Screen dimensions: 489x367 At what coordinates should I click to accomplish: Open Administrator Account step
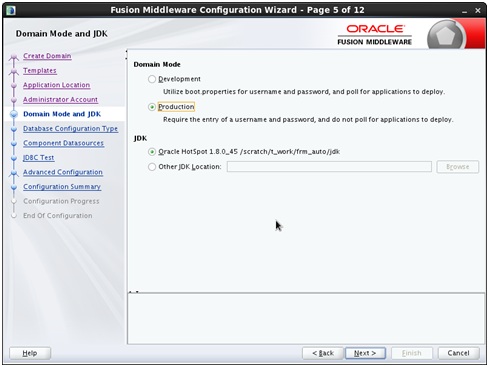(x=60, y=100)
